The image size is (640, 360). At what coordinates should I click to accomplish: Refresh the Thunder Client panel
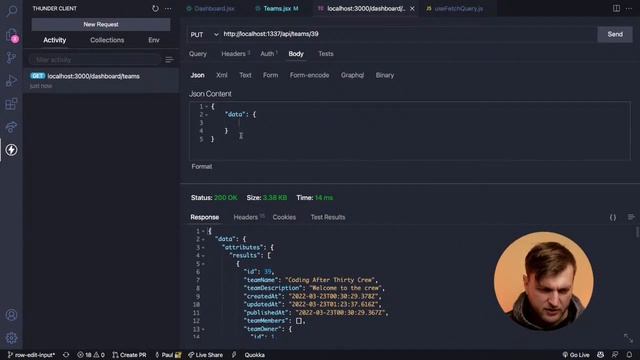pyautogui.click(x=155, y=8)
